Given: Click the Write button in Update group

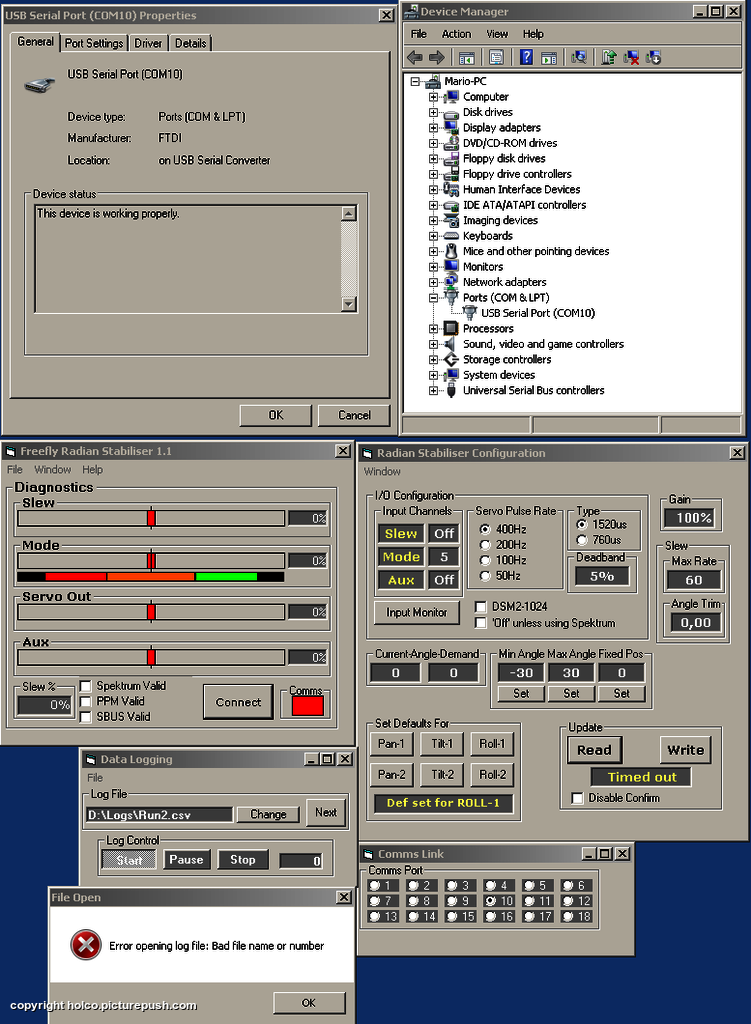Looking at the screenshot, I should [685, 750].
